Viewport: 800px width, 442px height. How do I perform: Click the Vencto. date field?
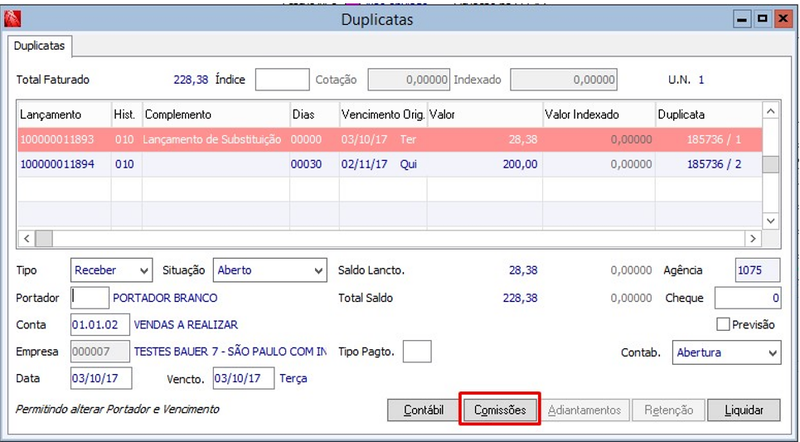243,378
